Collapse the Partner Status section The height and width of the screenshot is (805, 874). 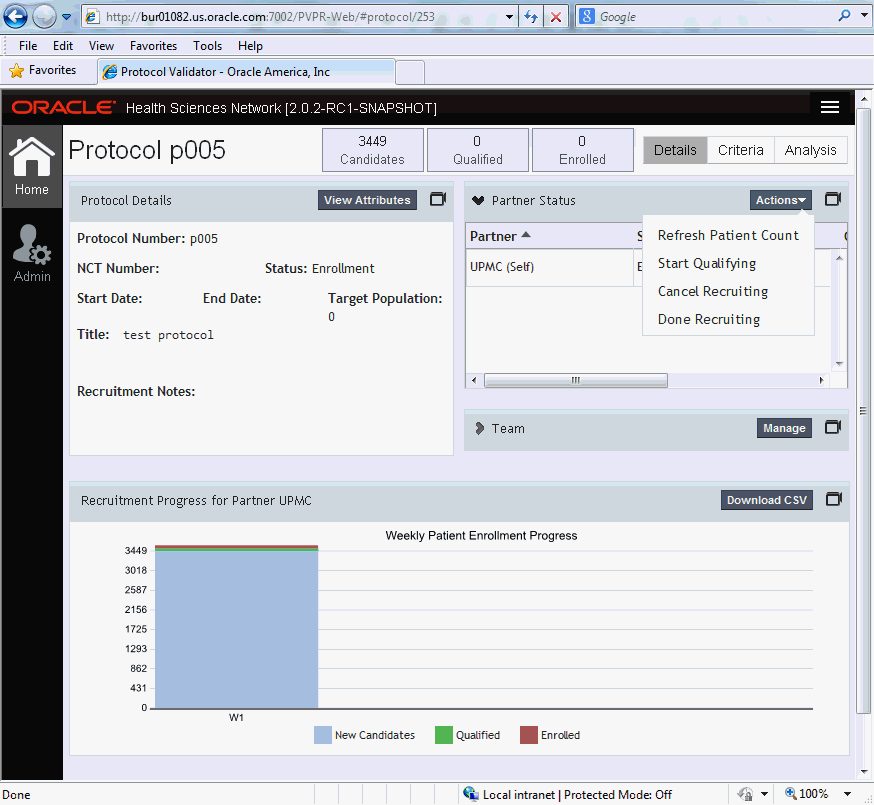478,200
